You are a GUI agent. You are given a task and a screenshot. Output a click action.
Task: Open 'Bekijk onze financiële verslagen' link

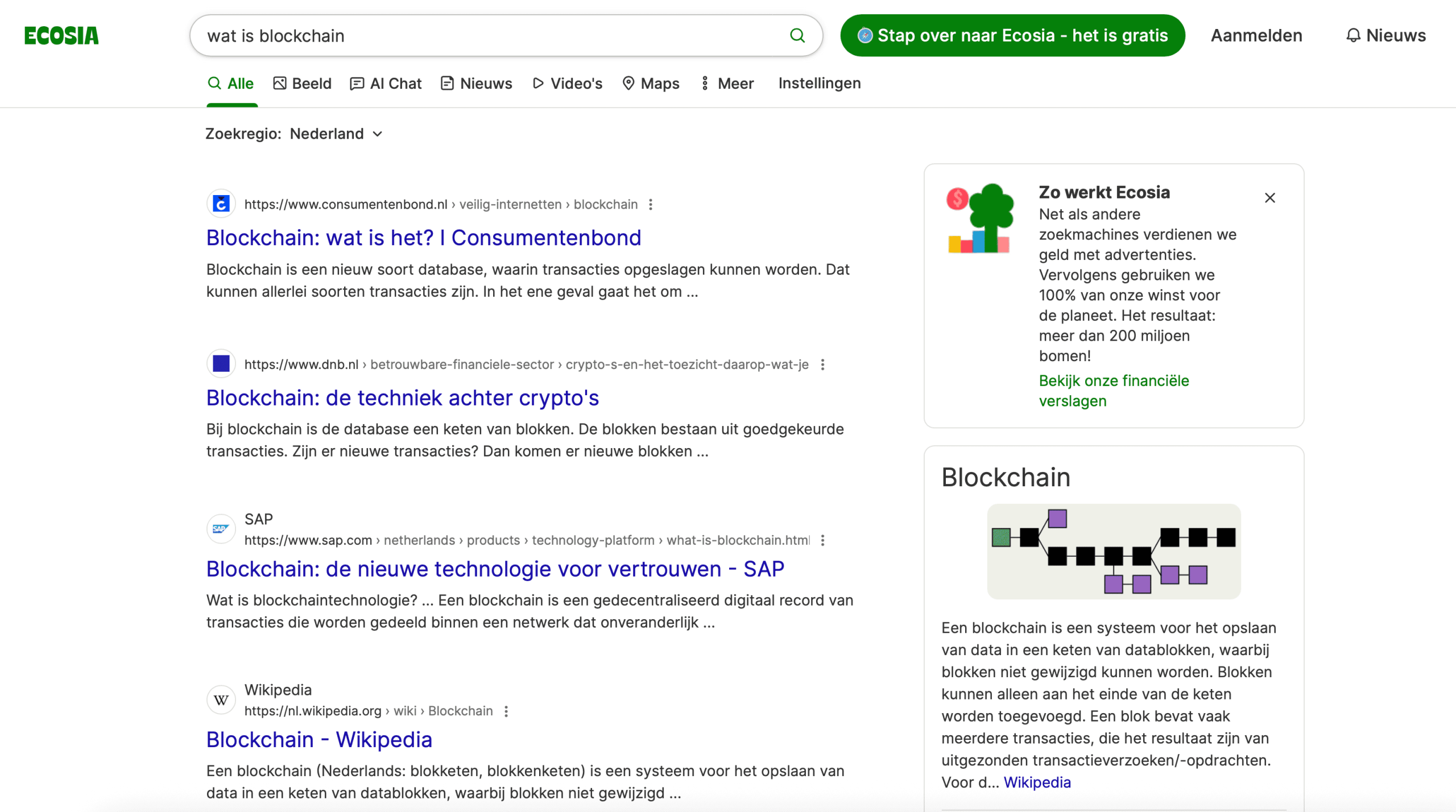tap(1114, 391)
